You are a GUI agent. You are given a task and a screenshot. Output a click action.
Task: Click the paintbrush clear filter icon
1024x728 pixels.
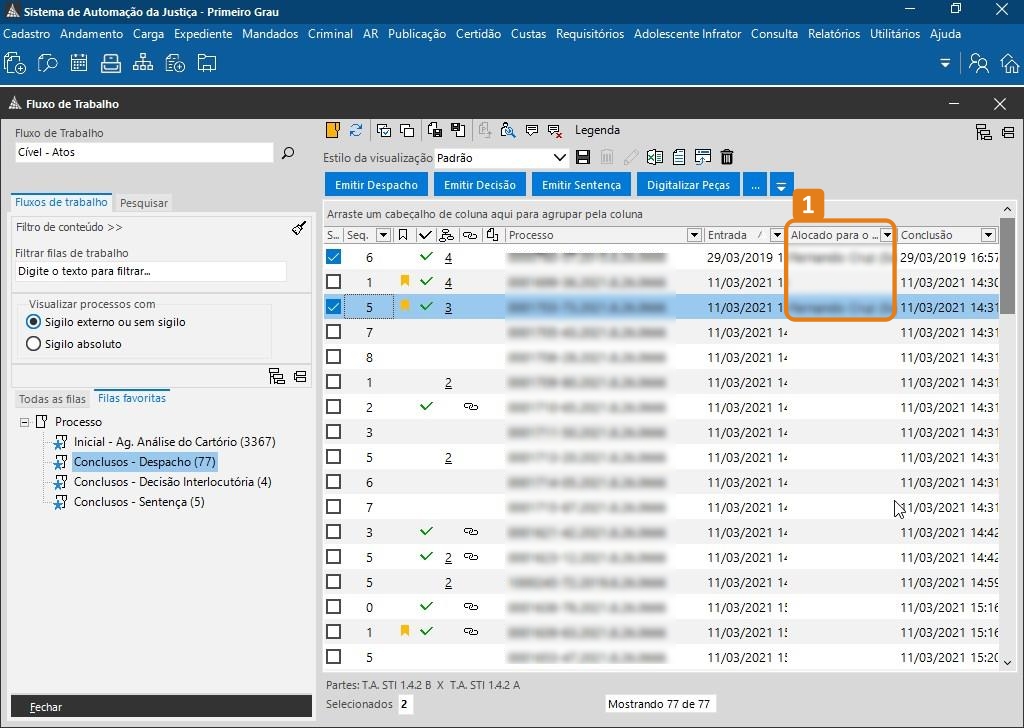298,228
